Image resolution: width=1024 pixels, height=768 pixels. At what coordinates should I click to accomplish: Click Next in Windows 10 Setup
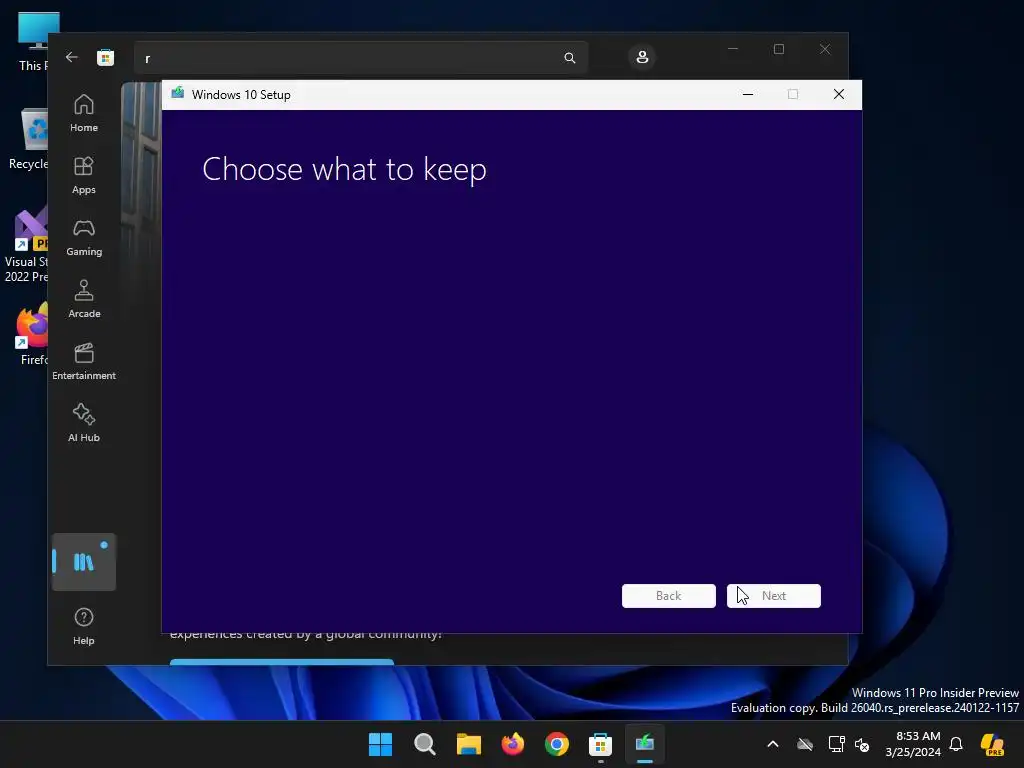(x=774, y=596)
